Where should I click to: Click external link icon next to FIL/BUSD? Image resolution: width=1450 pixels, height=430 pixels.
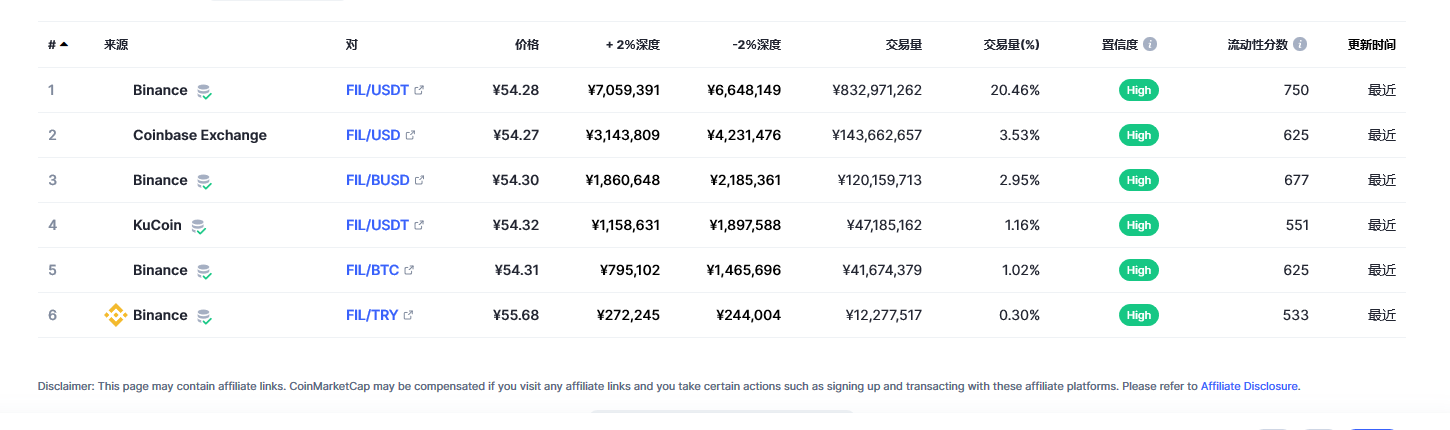pyautogui.click(x=419, y=180)
